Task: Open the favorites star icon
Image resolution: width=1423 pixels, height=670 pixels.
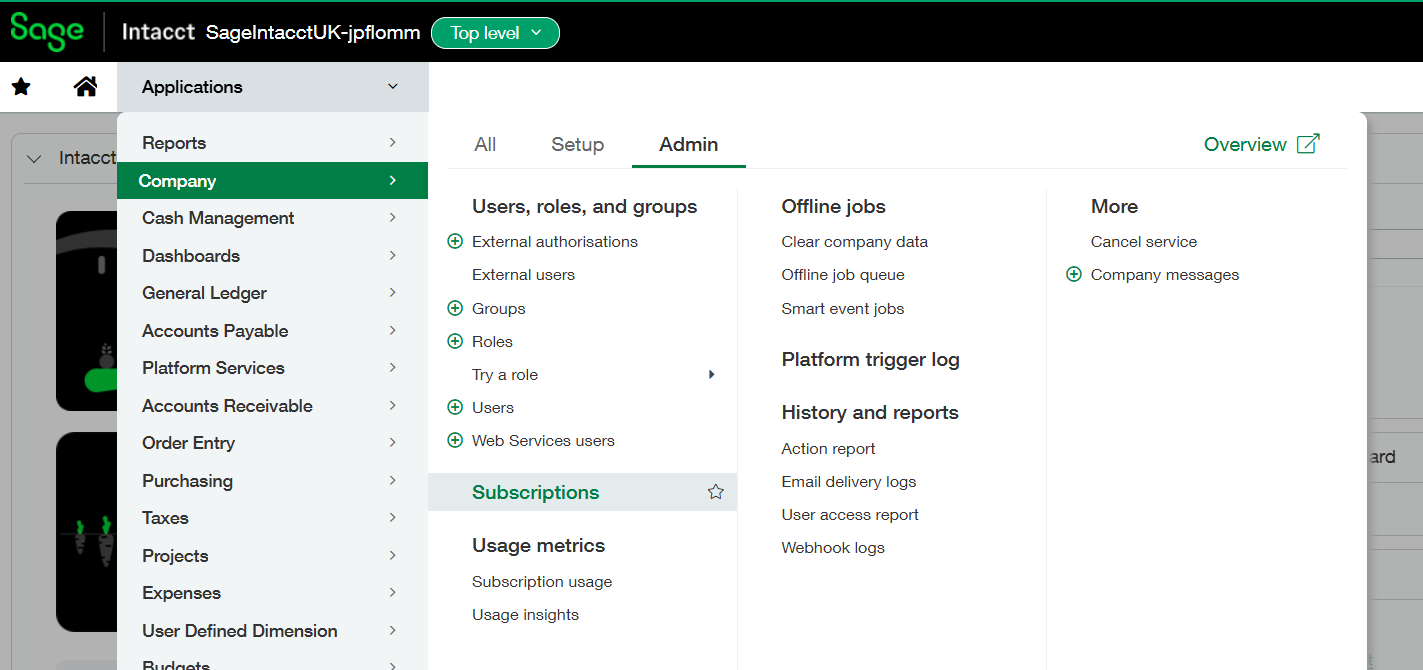Action: tap(21, 87)
